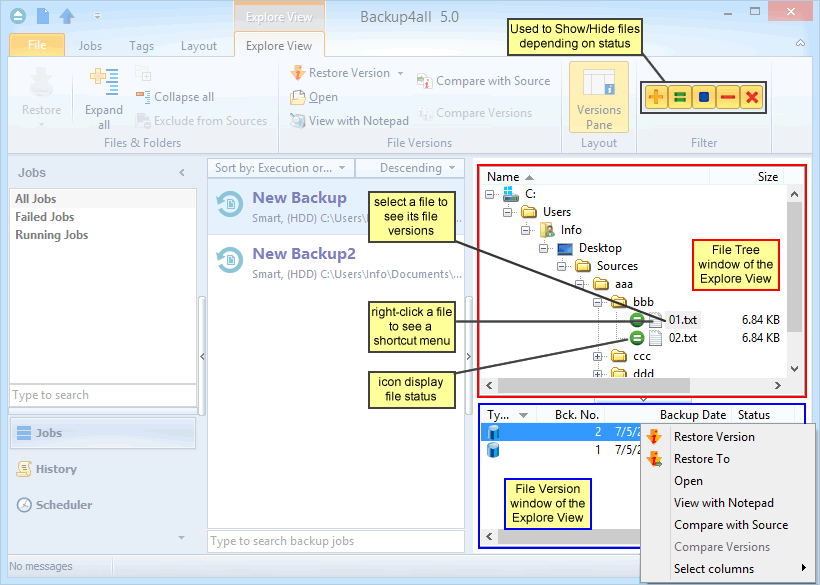820x585 pixels.
Task: Collapse the Desktop tree node
Action: click(x=544, y=248)
